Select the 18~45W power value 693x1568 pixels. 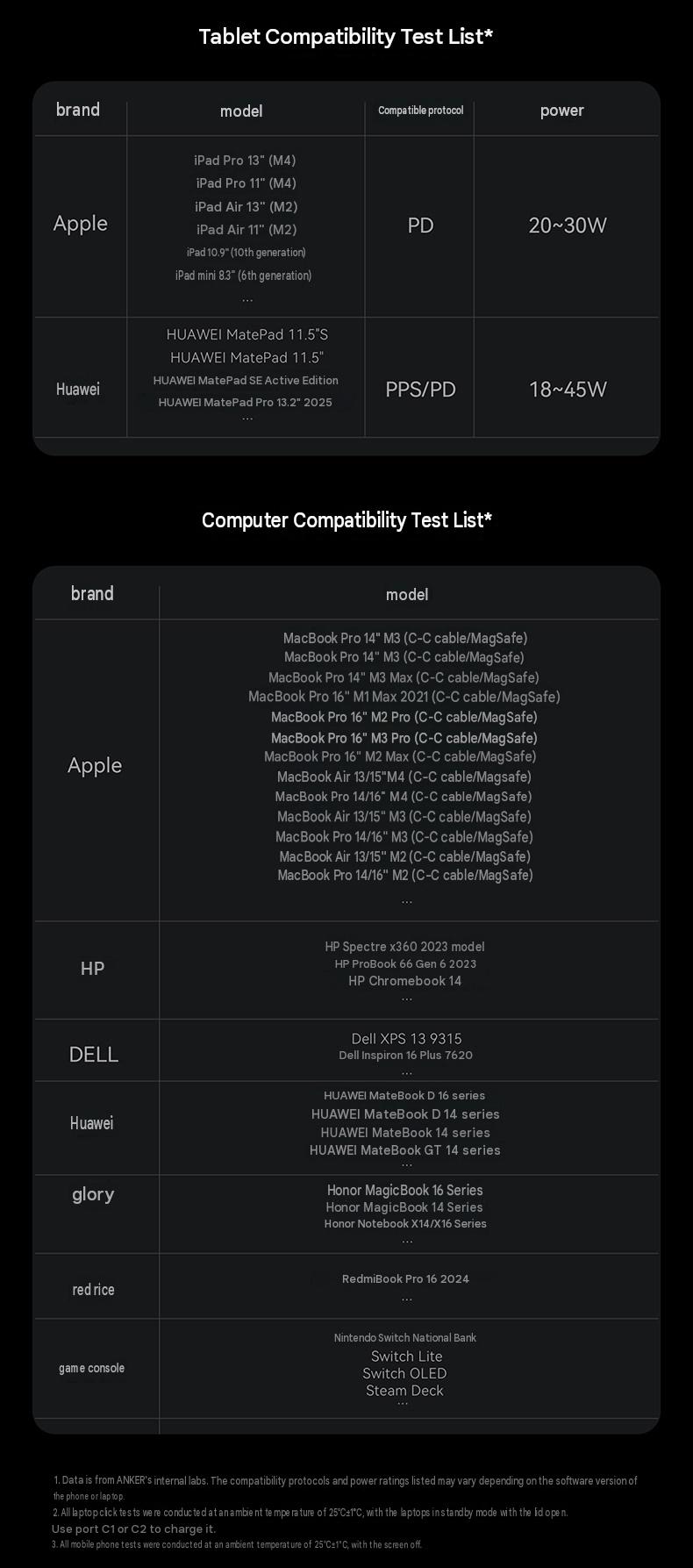coord(567,390)
